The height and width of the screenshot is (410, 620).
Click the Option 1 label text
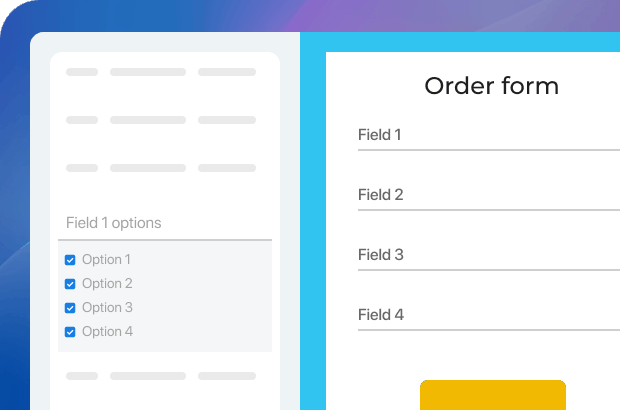point(106,260)
